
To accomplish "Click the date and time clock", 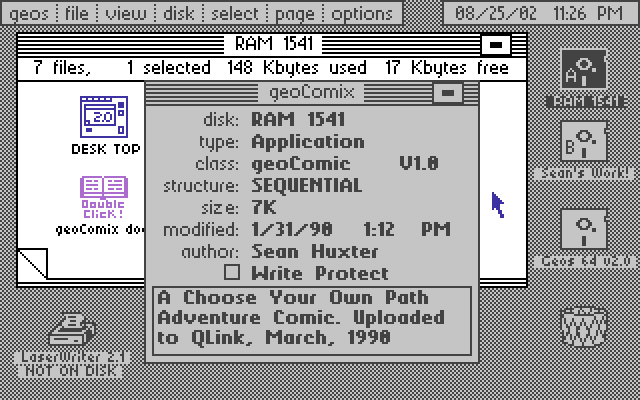I will (x=539, y=13).
